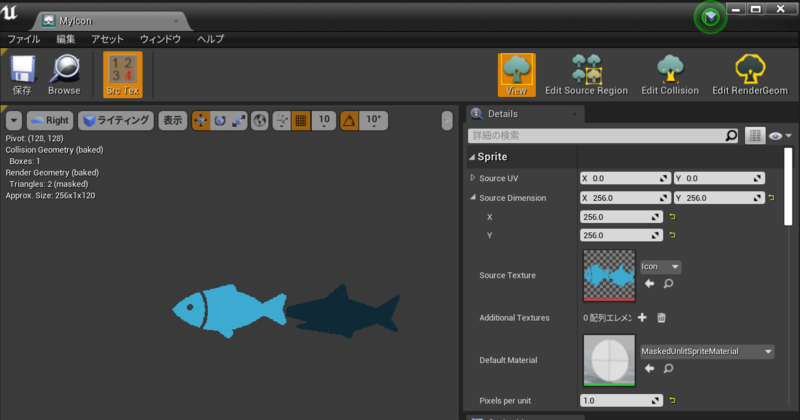Toggle Src Tex source texture view
The height and width of the screenshot is (420, 800).
[x=122, y=75]
